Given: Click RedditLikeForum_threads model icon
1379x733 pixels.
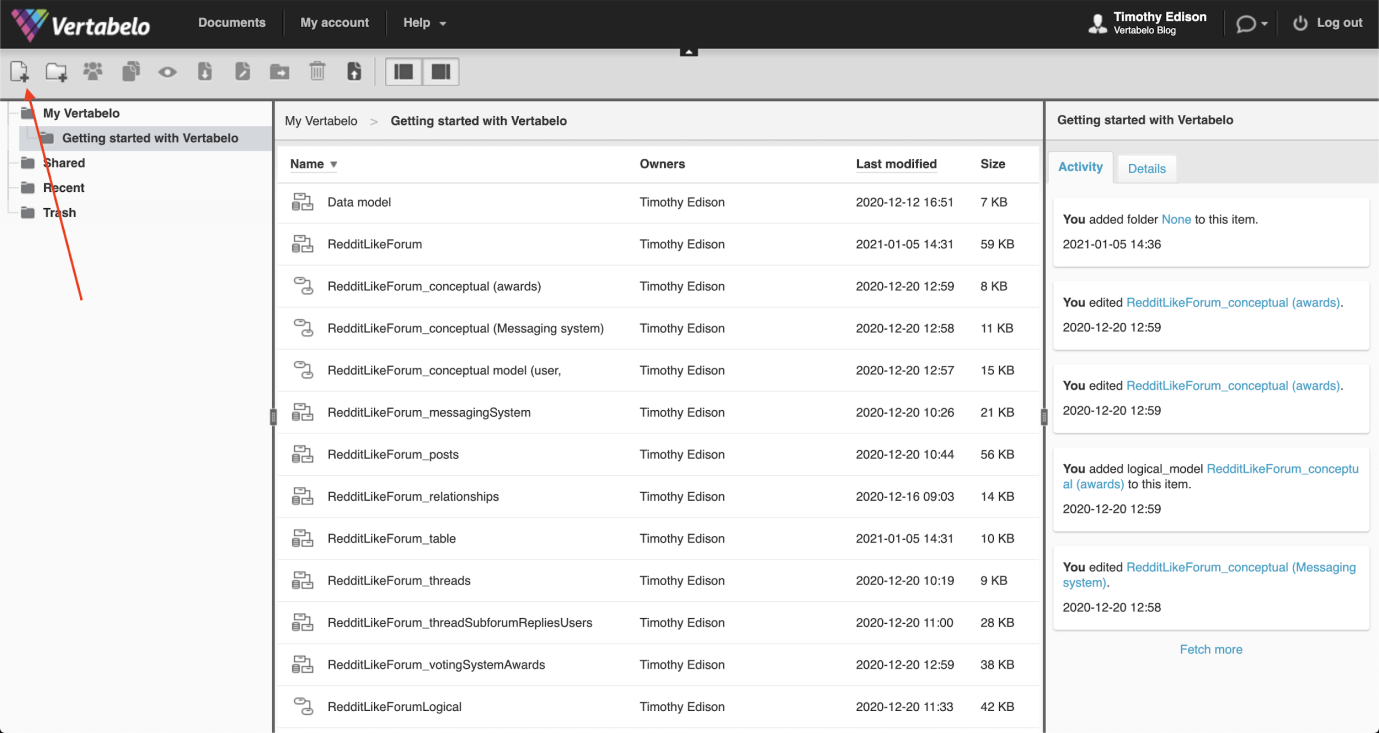Looking at the screenshot, I should pos(302,580).
